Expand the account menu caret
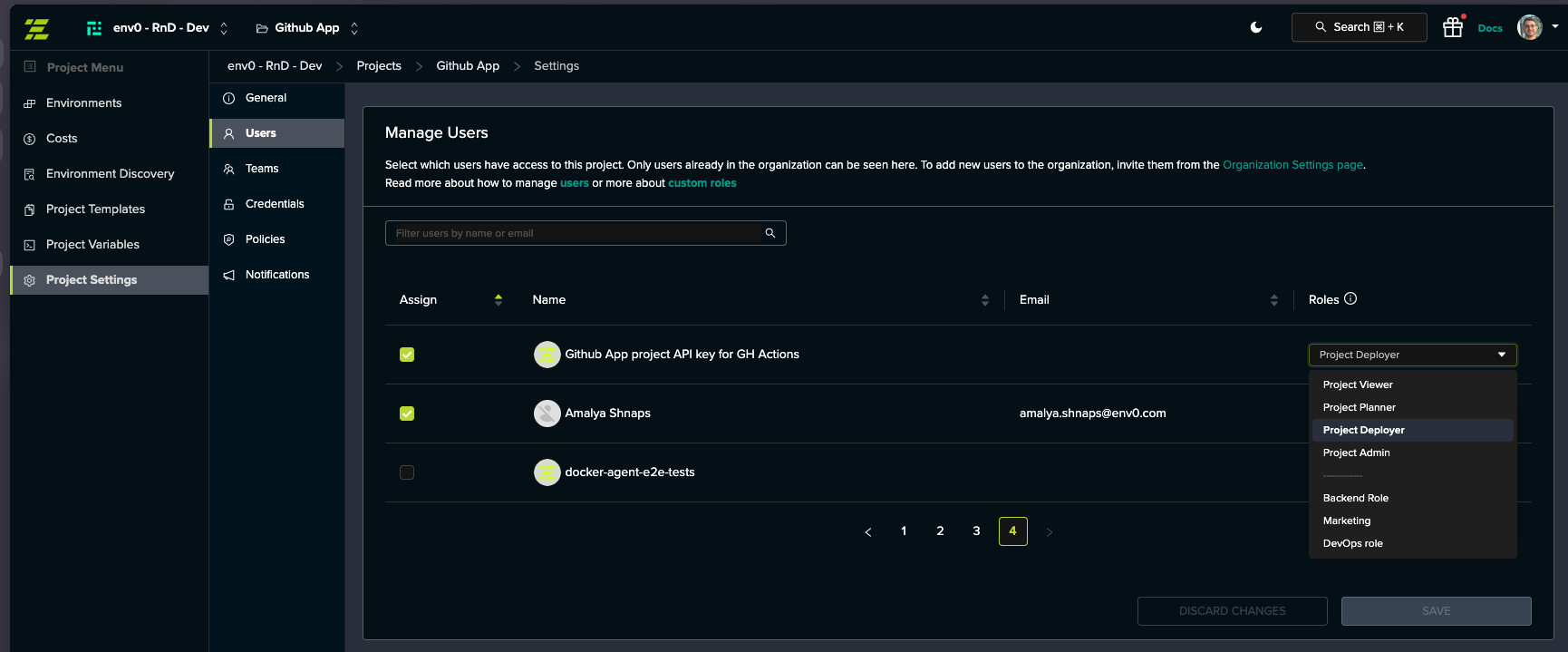1568x652 pixels. [x=1555, y=26]
